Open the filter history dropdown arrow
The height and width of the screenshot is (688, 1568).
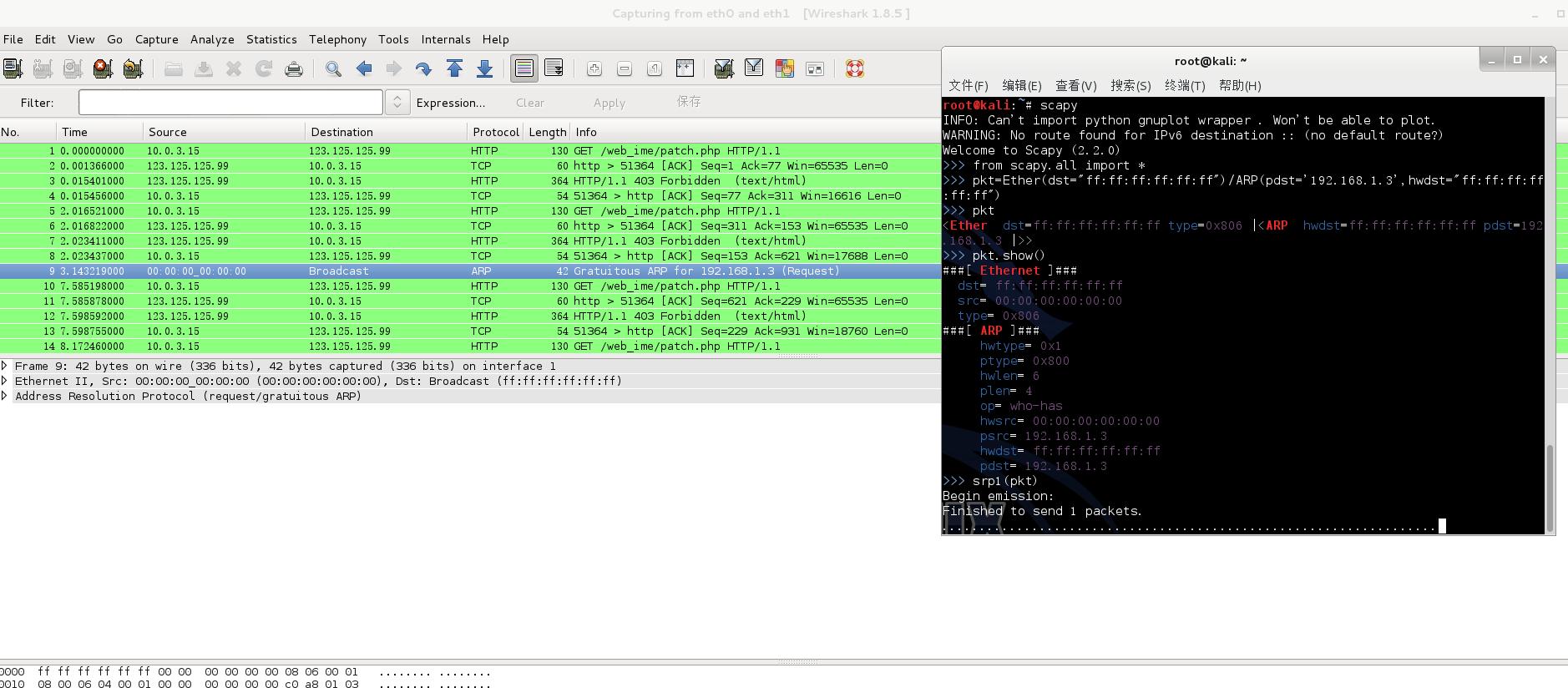[397, 102]
